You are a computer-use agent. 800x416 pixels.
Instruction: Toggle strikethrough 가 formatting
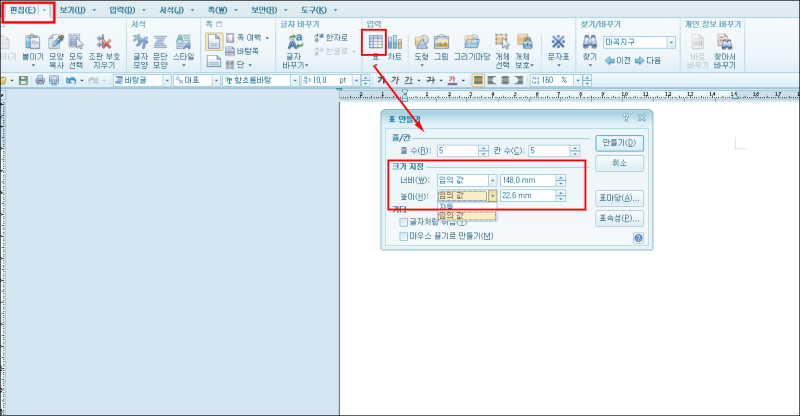point(431,80)
